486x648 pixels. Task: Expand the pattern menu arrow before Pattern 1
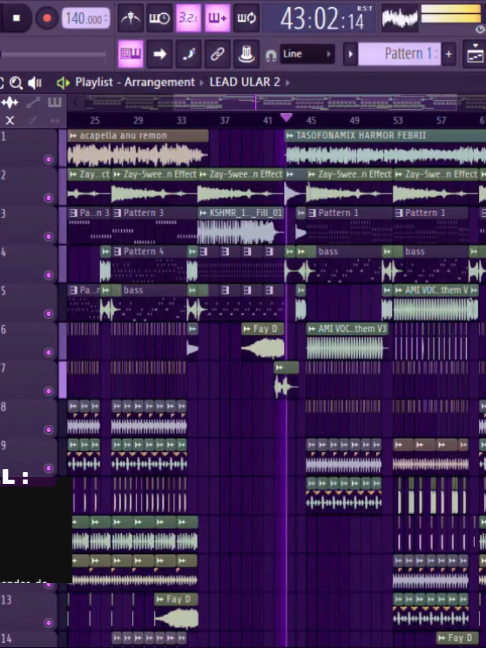[350, 54]
